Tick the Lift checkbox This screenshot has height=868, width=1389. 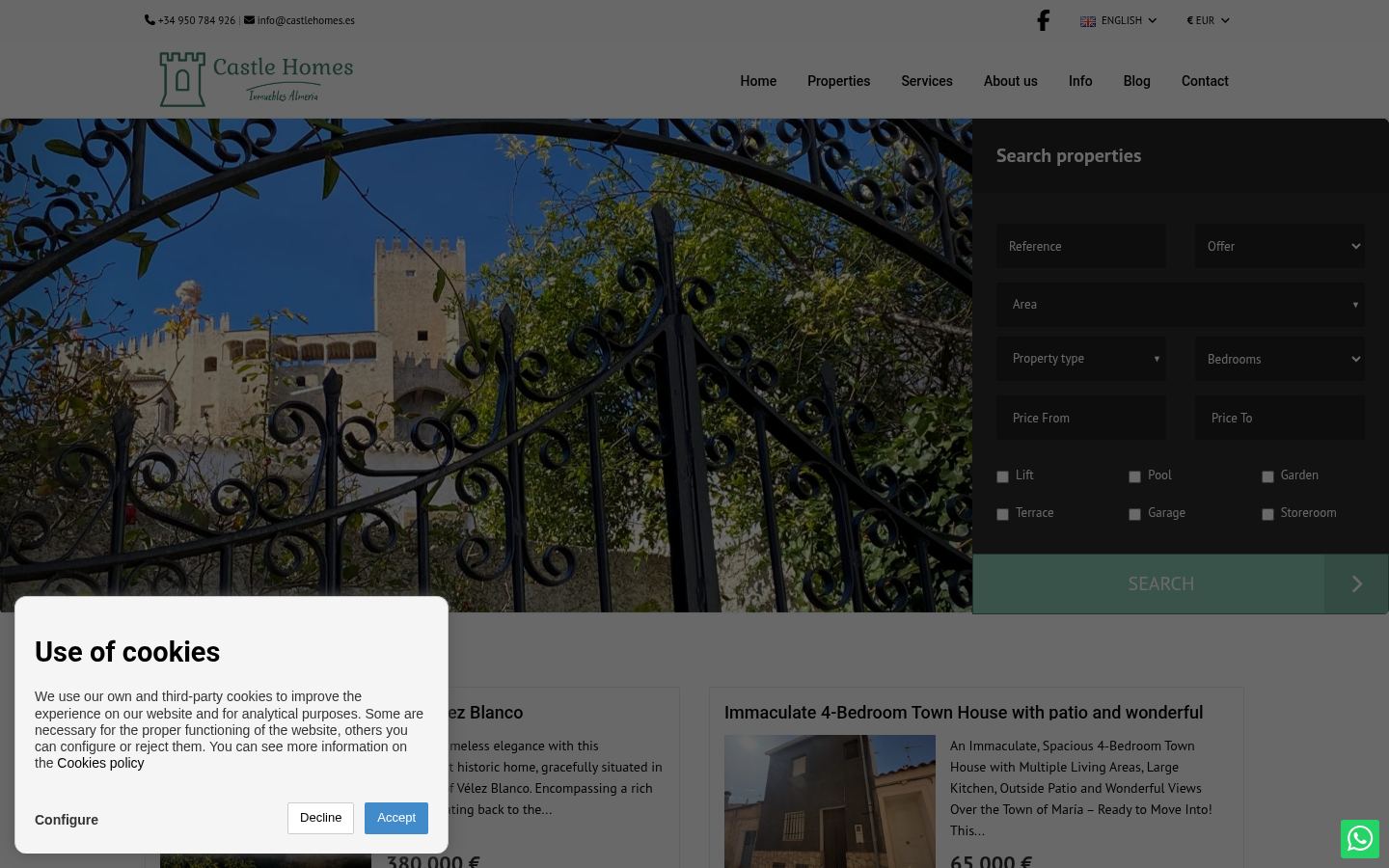1002,476
